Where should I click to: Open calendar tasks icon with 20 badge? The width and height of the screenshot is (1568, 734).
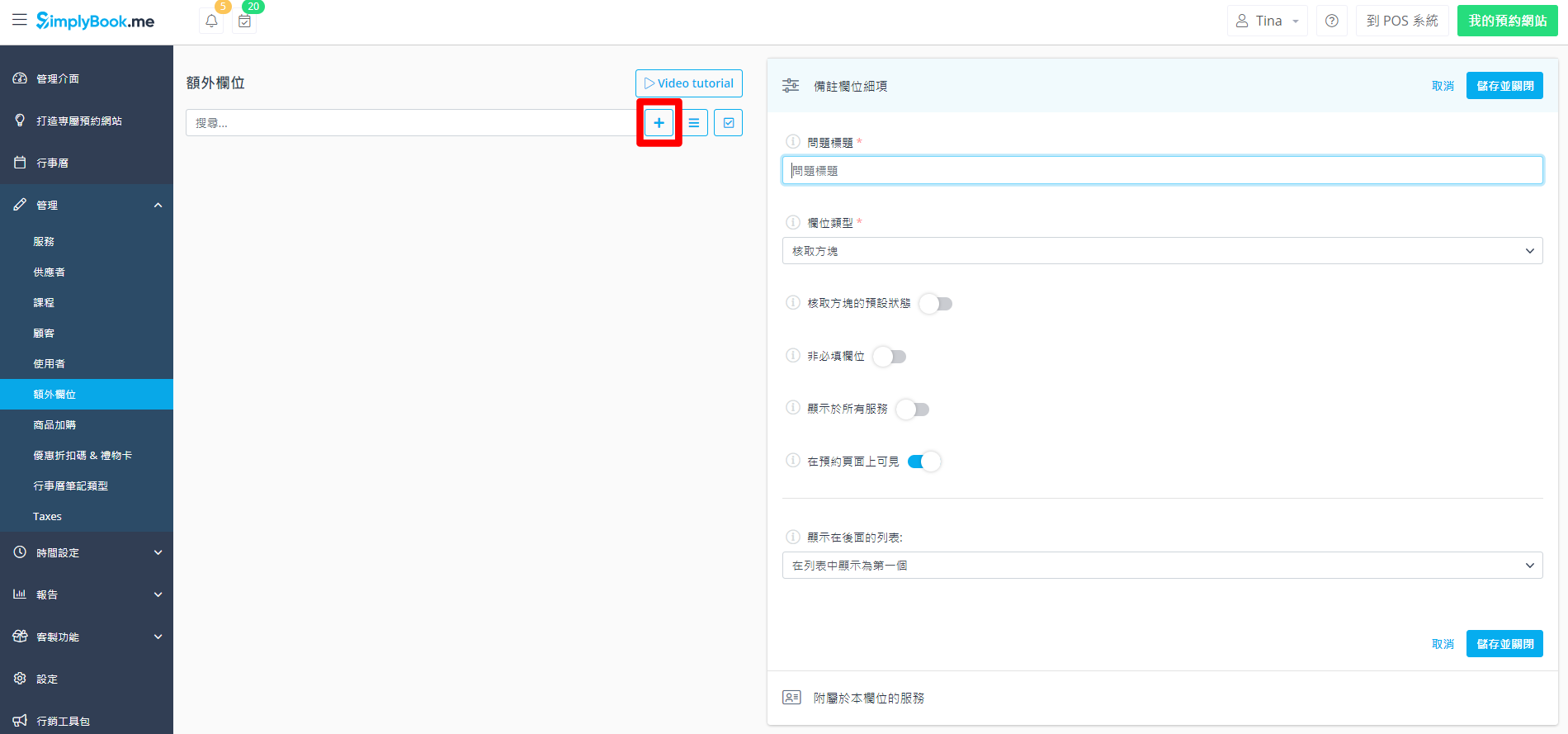pyautogui.click(x=244, y=21)
